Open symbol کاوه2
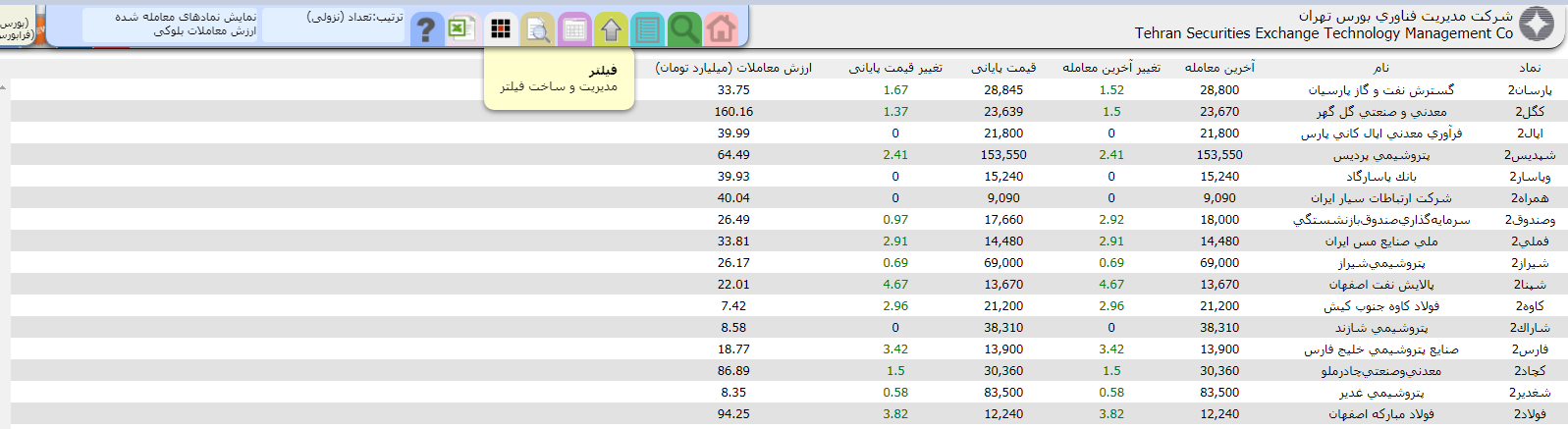 click(x=1530, y=305)
